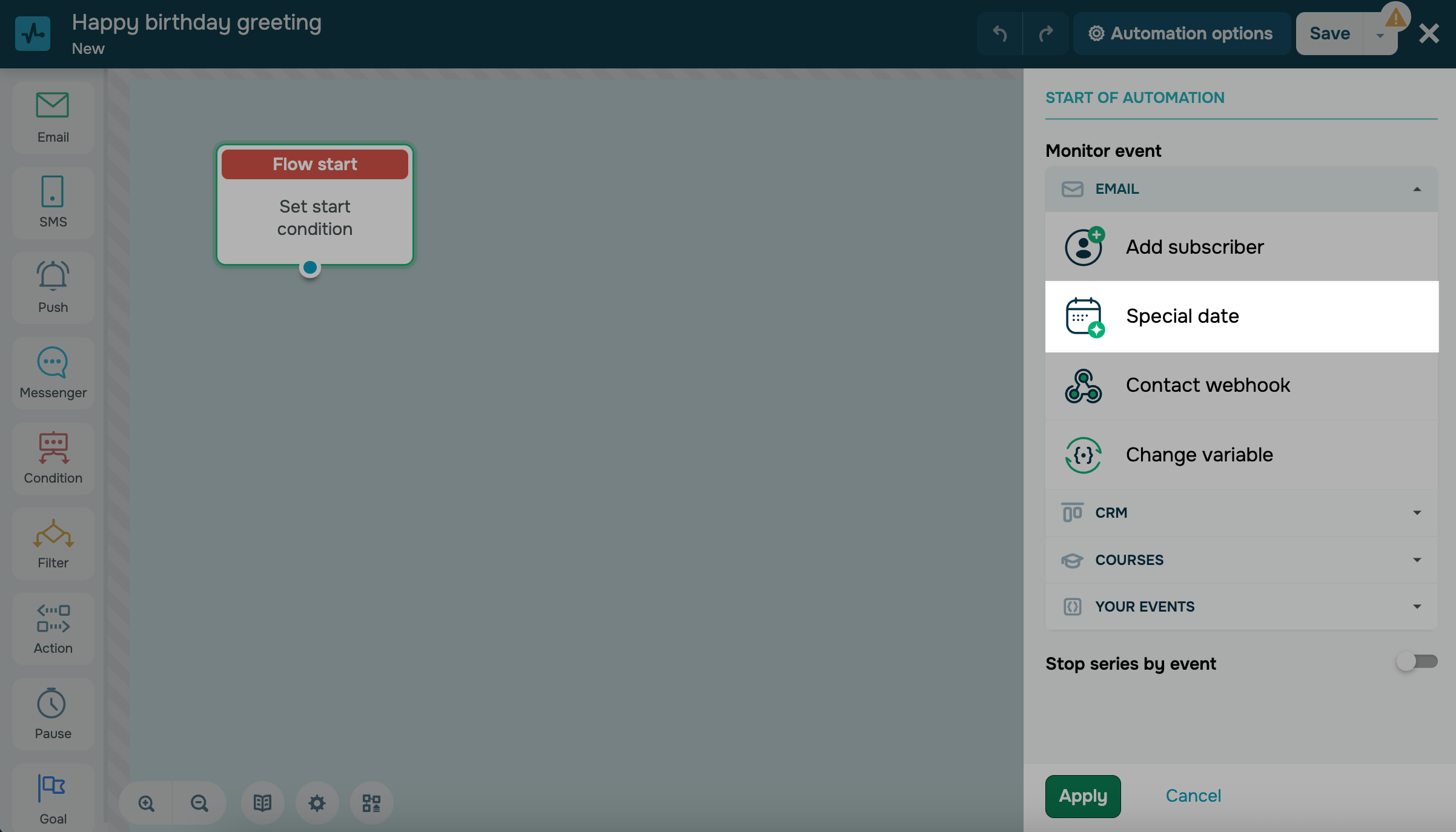Click the zoom in magnifier icon

click(x=146, y=803)
